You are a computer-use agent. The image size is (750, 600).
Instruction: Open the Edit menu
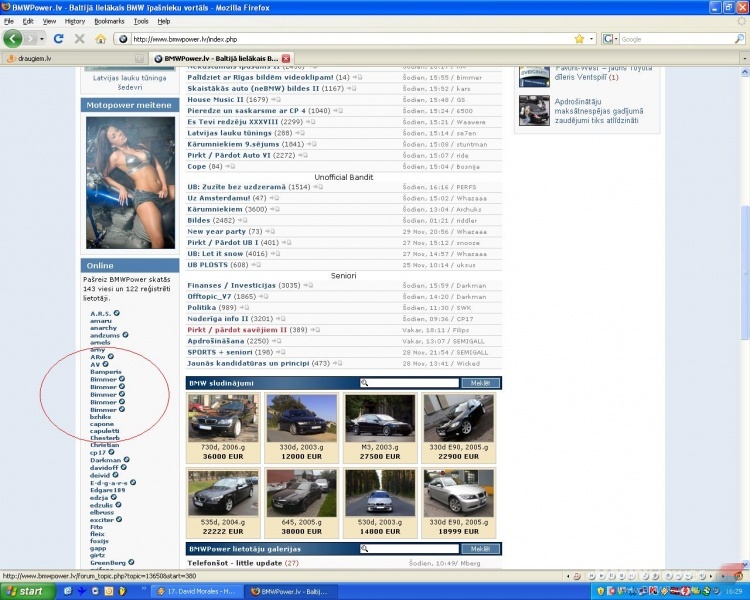coord(28,21)
